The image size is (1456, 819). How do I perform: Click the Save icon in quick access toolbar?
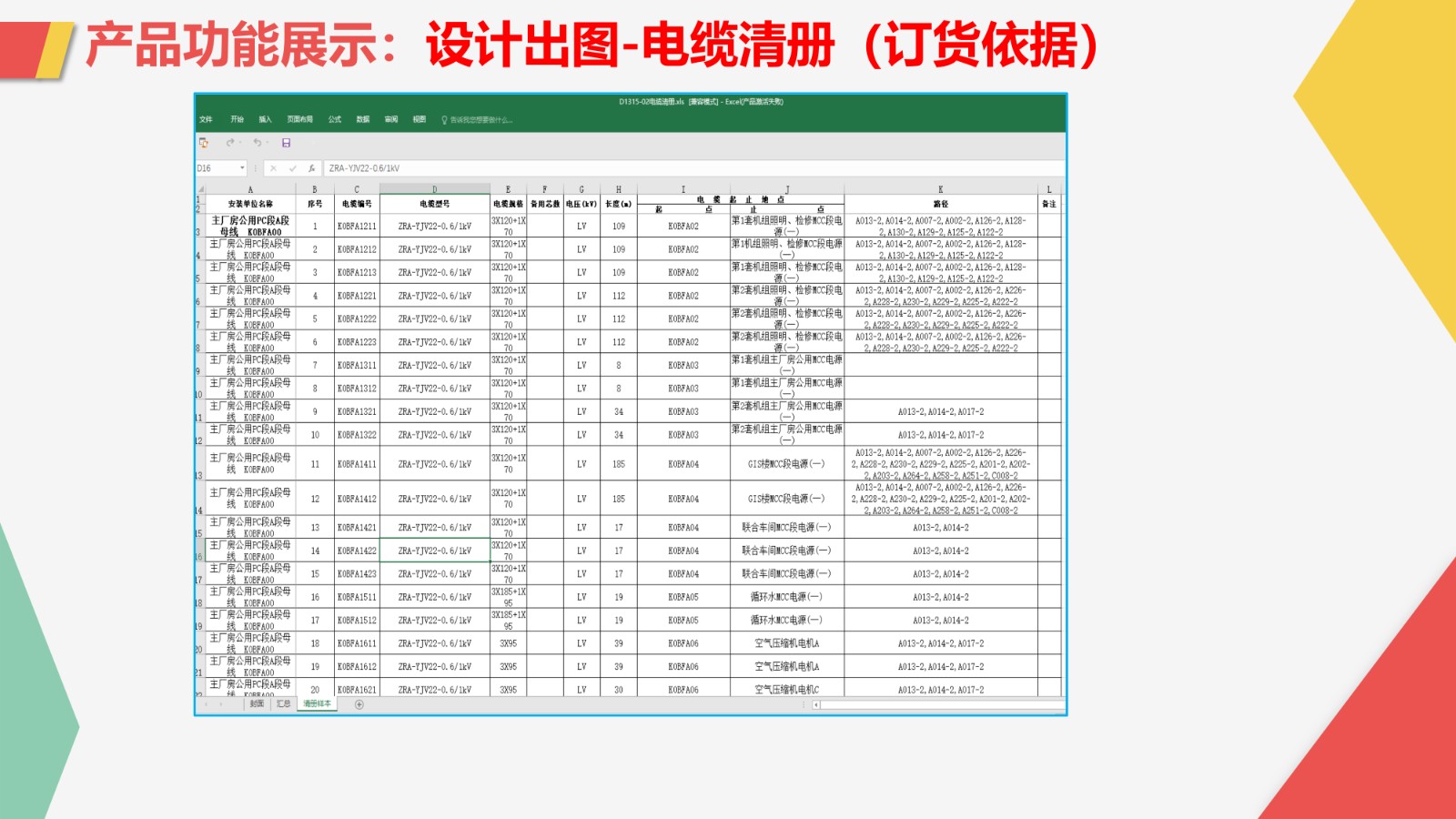pos(286,143)
